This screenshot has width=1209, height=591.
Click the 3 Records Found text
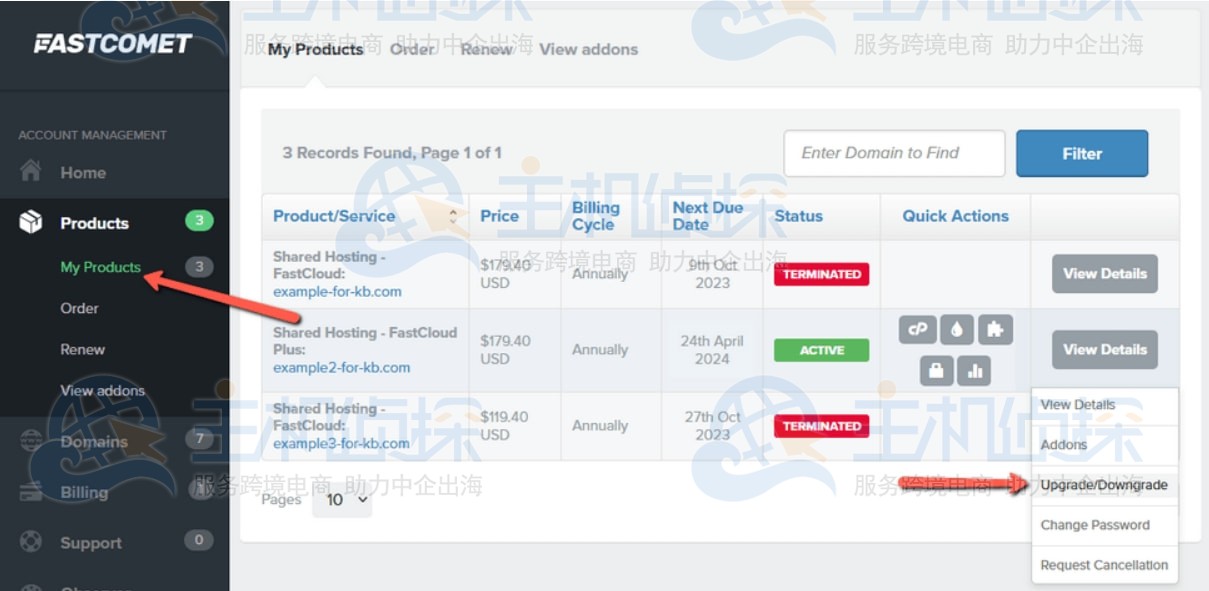pos(392,153)
